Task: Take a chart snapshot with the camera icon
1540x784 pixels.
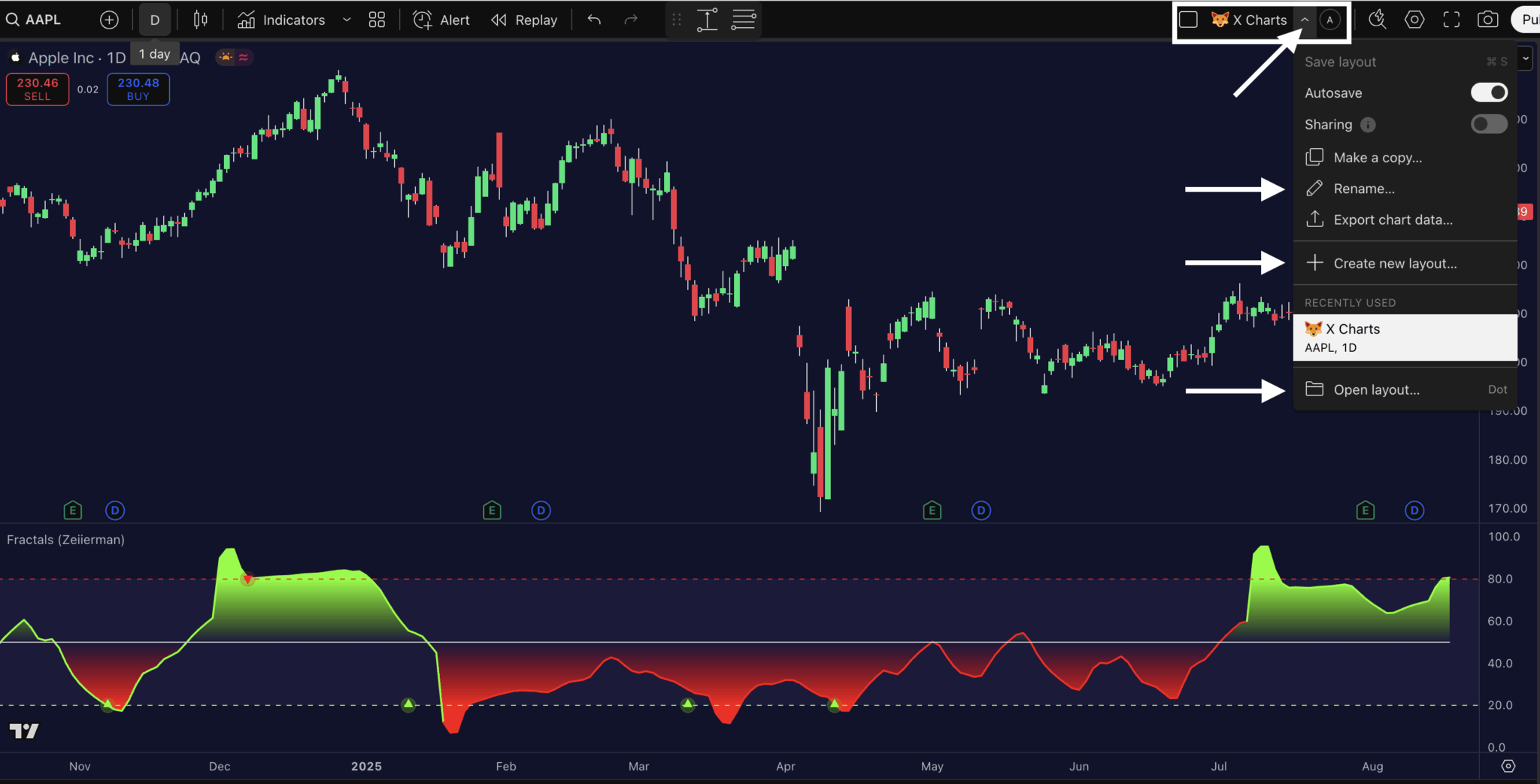Action: tap(1487, 20)
